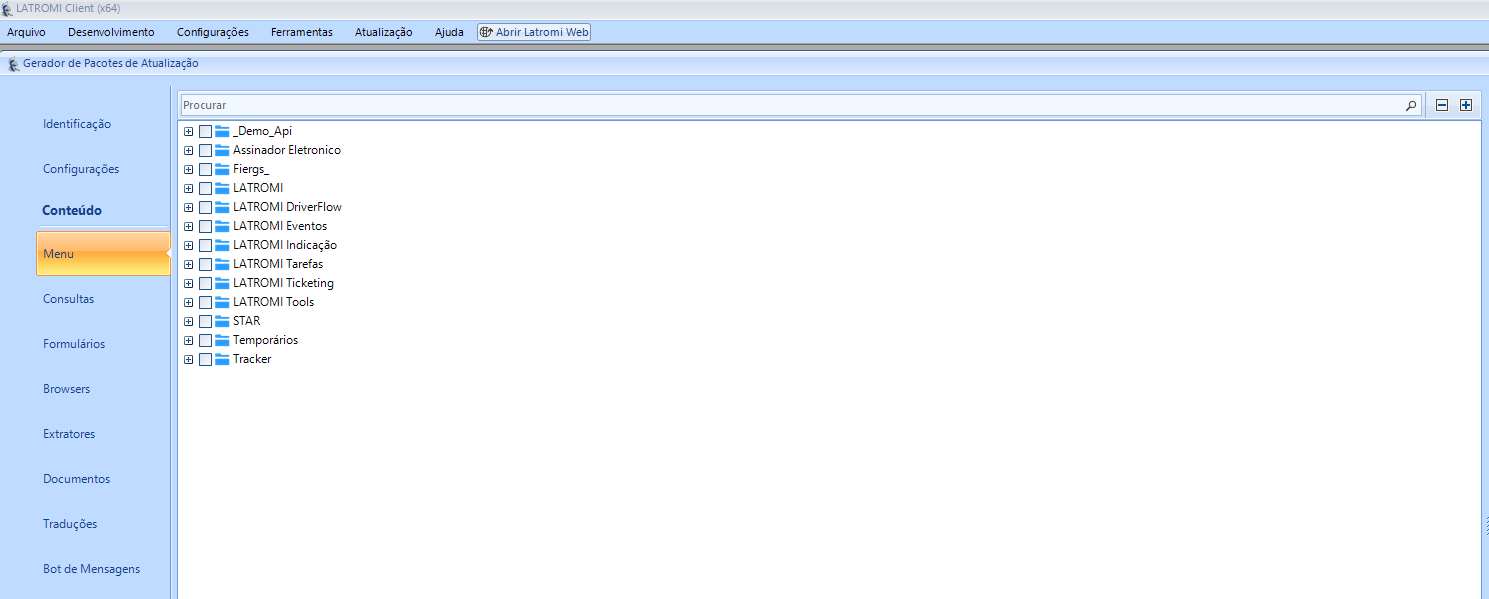Go to the Consultas section
This screenshot has width=1489, height=599.
coord(68,299)
